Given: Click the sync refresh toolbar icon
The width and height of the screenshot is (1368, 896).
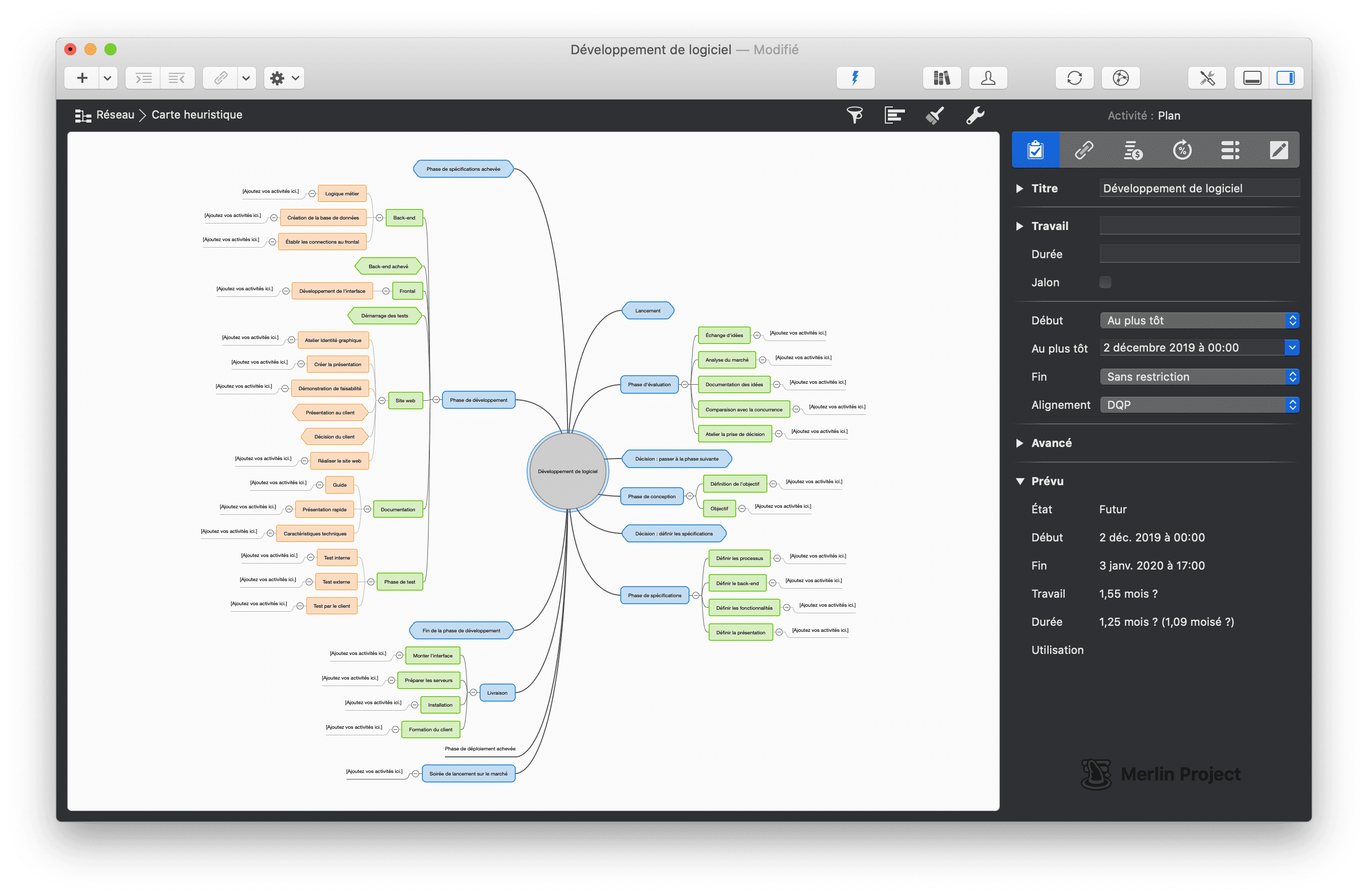Looking at the screenshot, I should [x=1074, y=77].
